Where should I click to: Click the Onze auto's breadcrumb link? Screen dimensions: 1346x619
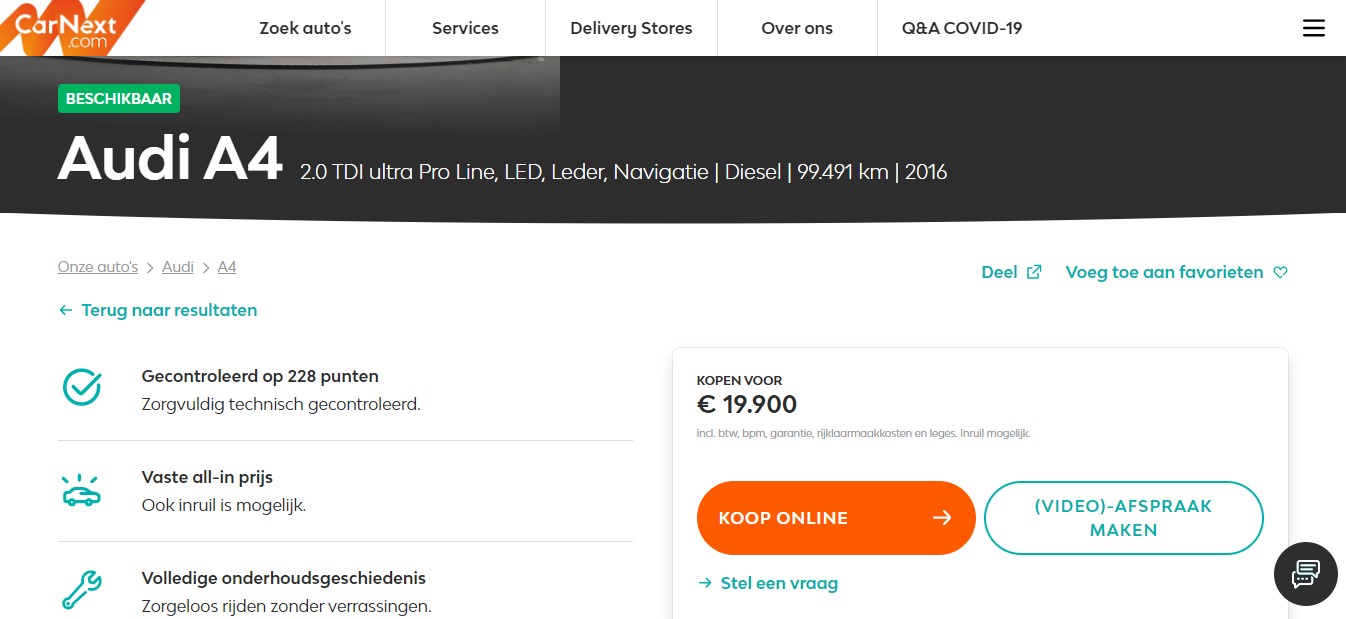(x=98, y=267)
